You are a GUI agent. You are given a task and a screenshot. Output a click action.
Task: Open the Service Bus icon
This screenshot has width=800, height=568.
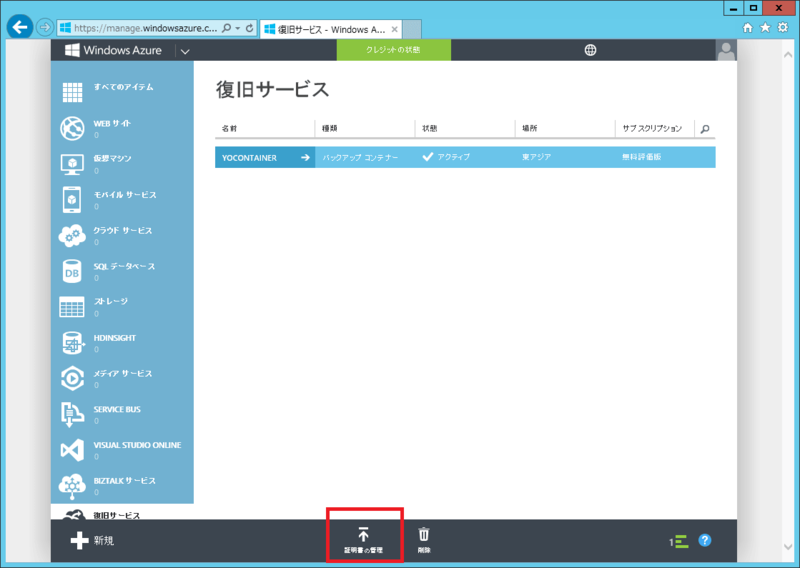coord(72,414)
